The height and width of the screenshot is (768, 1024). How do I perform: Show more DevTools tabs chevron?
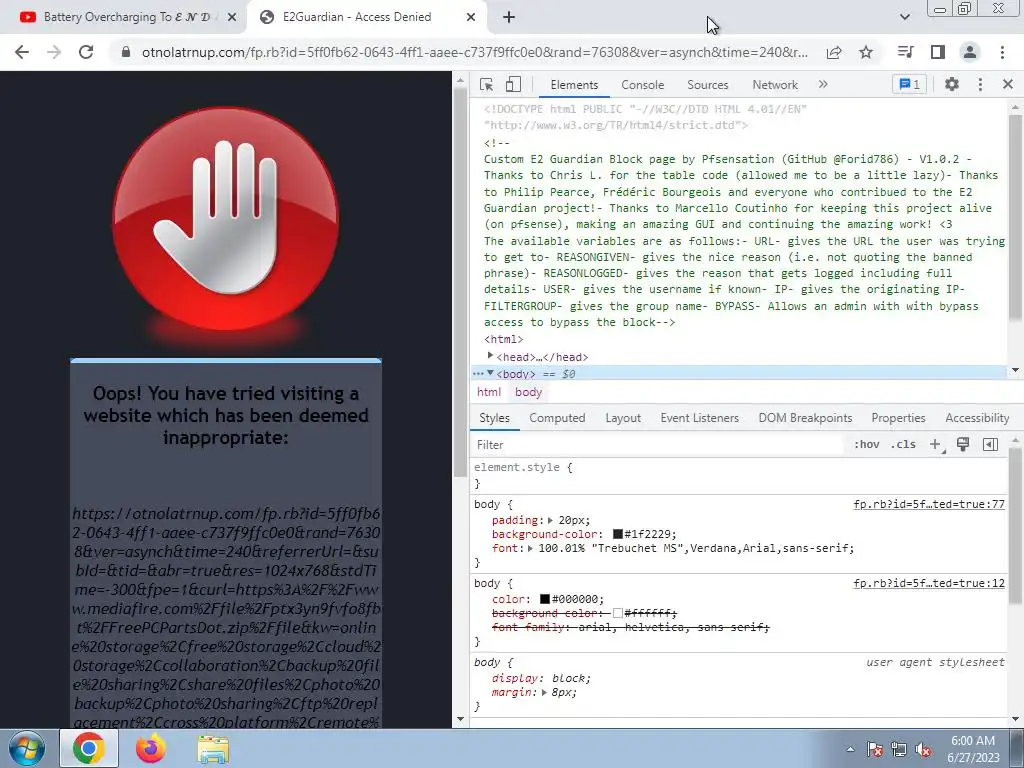[823, 84]
